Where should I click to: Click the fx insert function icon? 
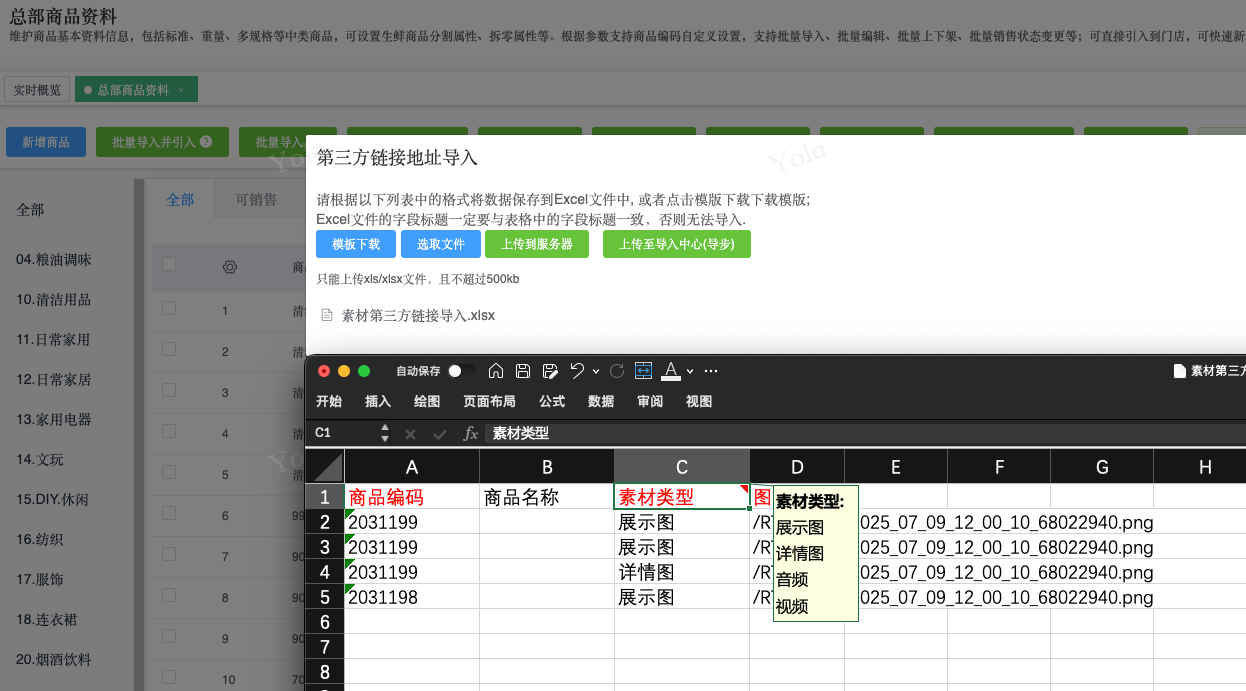[471, 434]
